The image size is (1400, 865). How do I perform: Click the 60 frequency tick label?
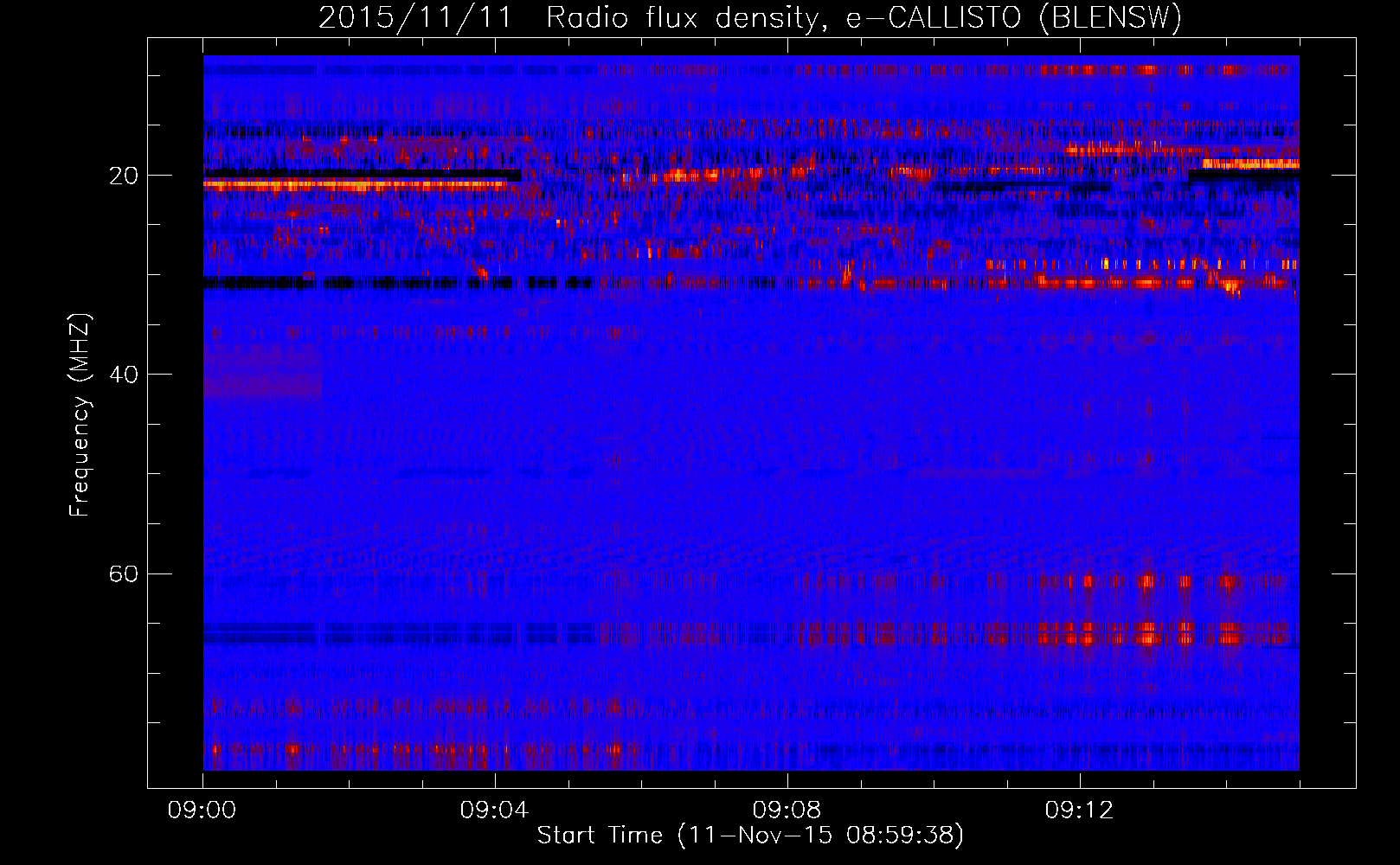tap(124, 574)
